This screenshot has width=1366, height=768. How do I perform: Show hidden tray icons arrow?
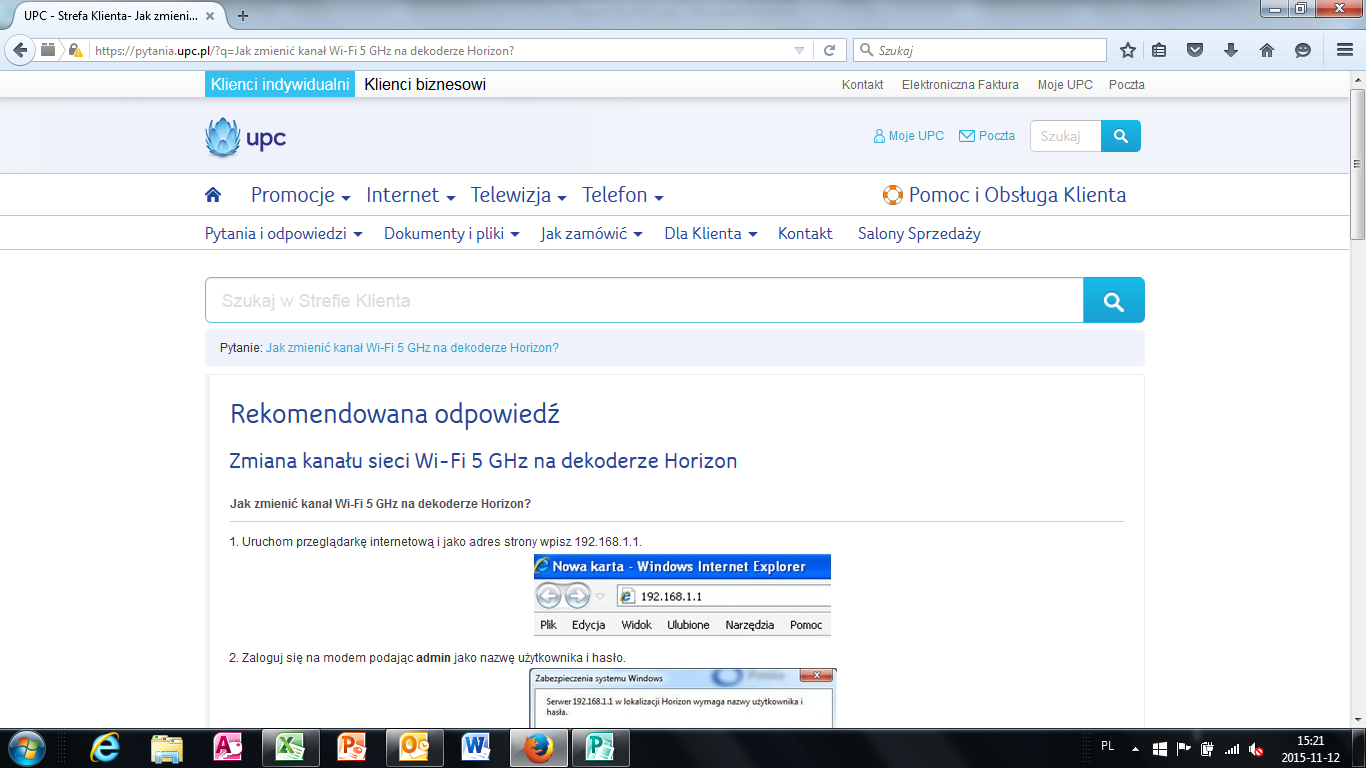point(1135,748)
